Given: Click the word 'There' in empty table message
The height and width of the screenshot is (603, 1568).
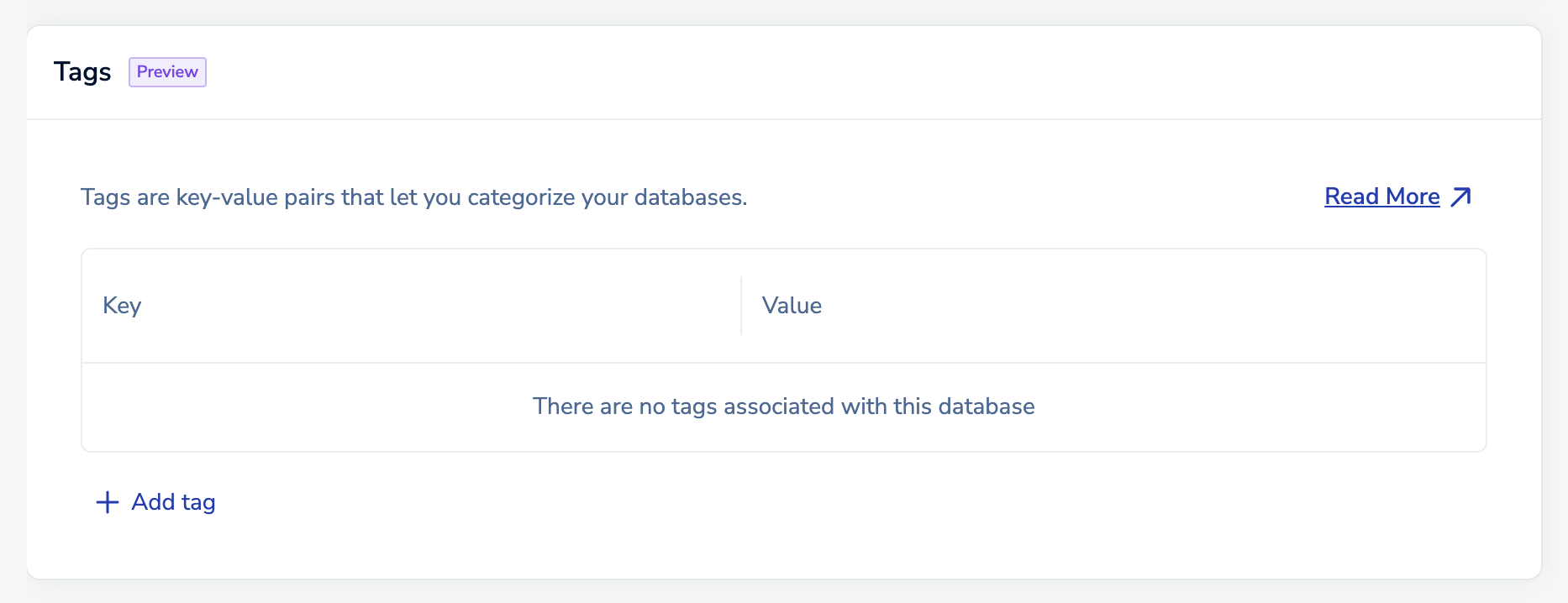Looking at the screenshot, I should (563, 406).
